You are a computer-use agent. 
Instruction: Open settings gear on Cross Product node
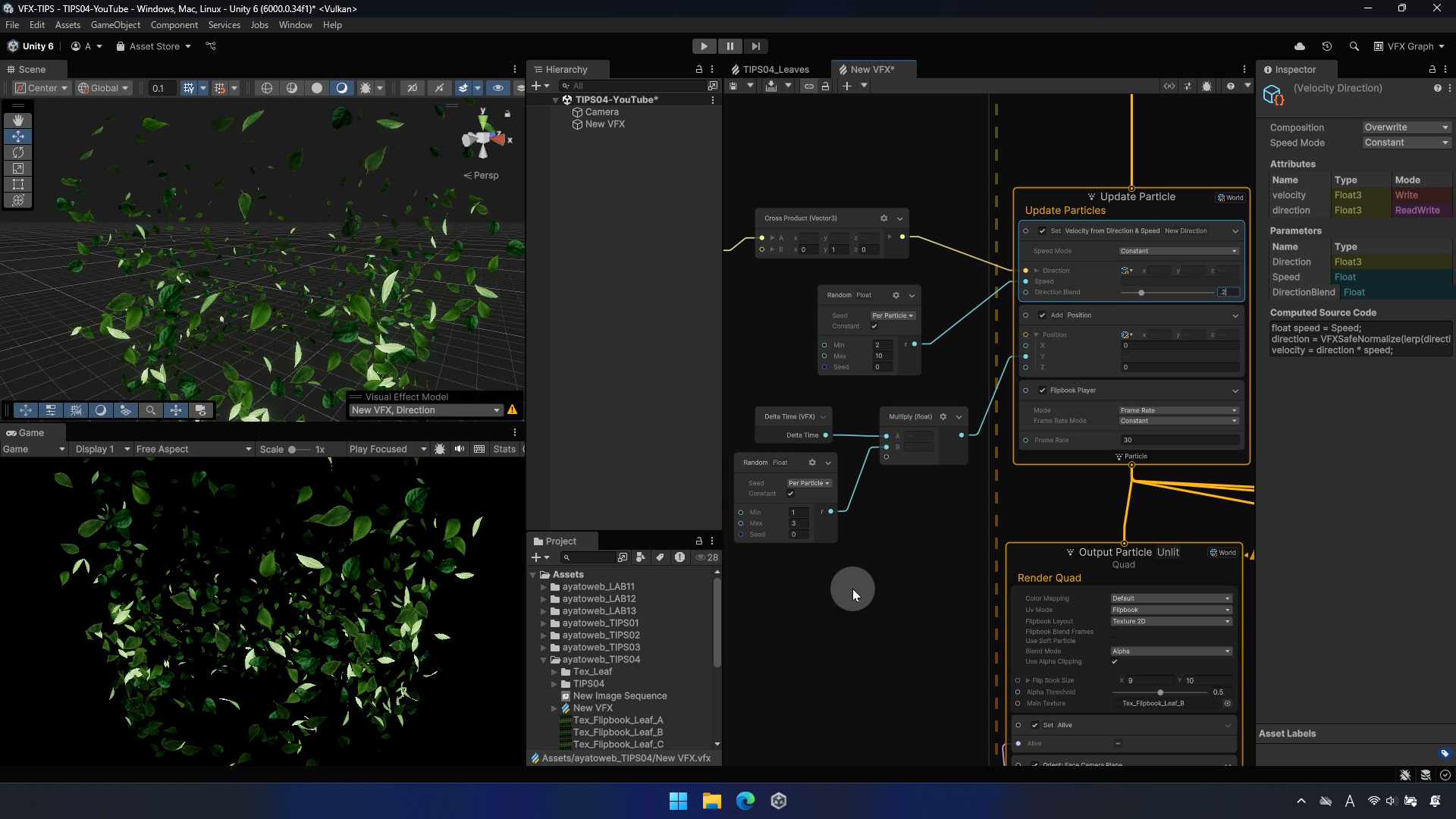(883, 218)
